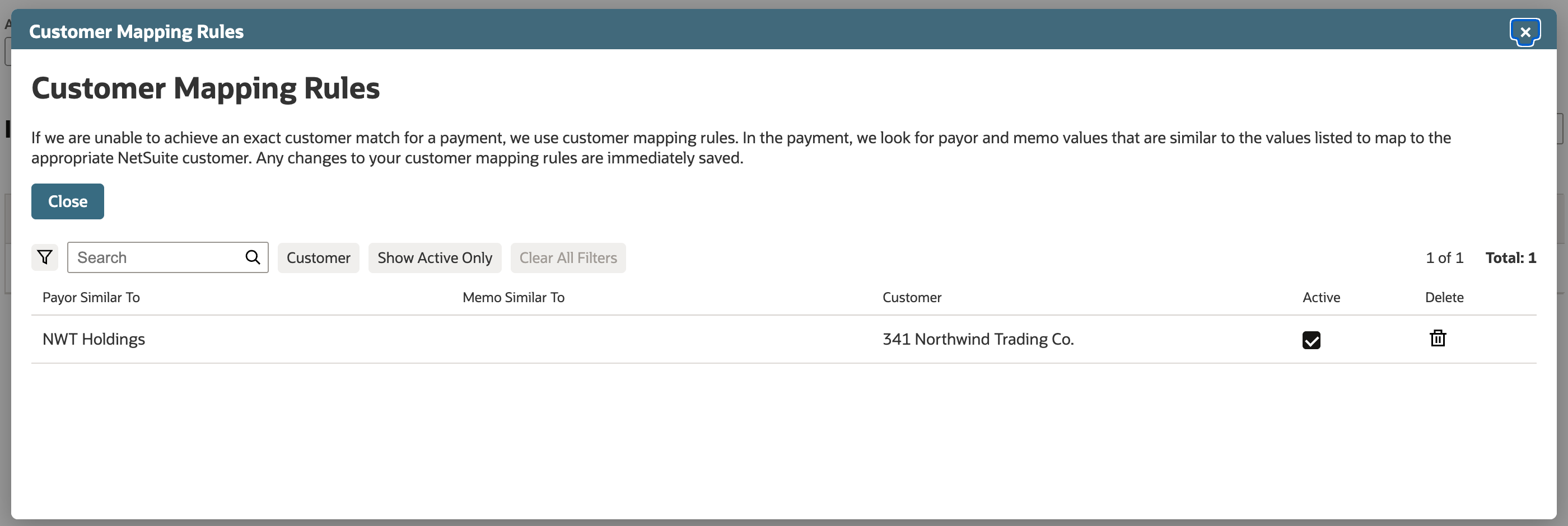Select the NWT Holdings payor cell

coord(94,339)
